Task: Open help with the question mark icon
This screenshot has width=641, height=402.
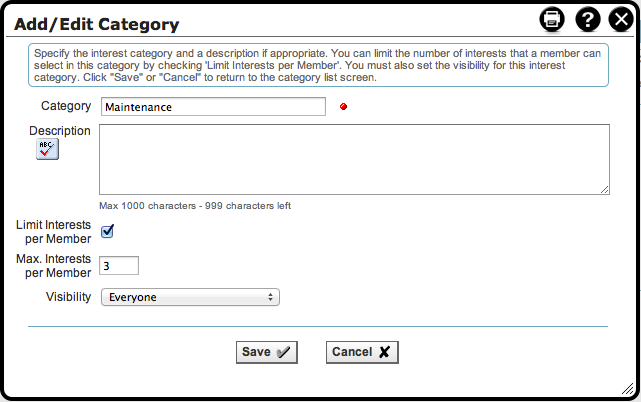Action: point(588,19)
